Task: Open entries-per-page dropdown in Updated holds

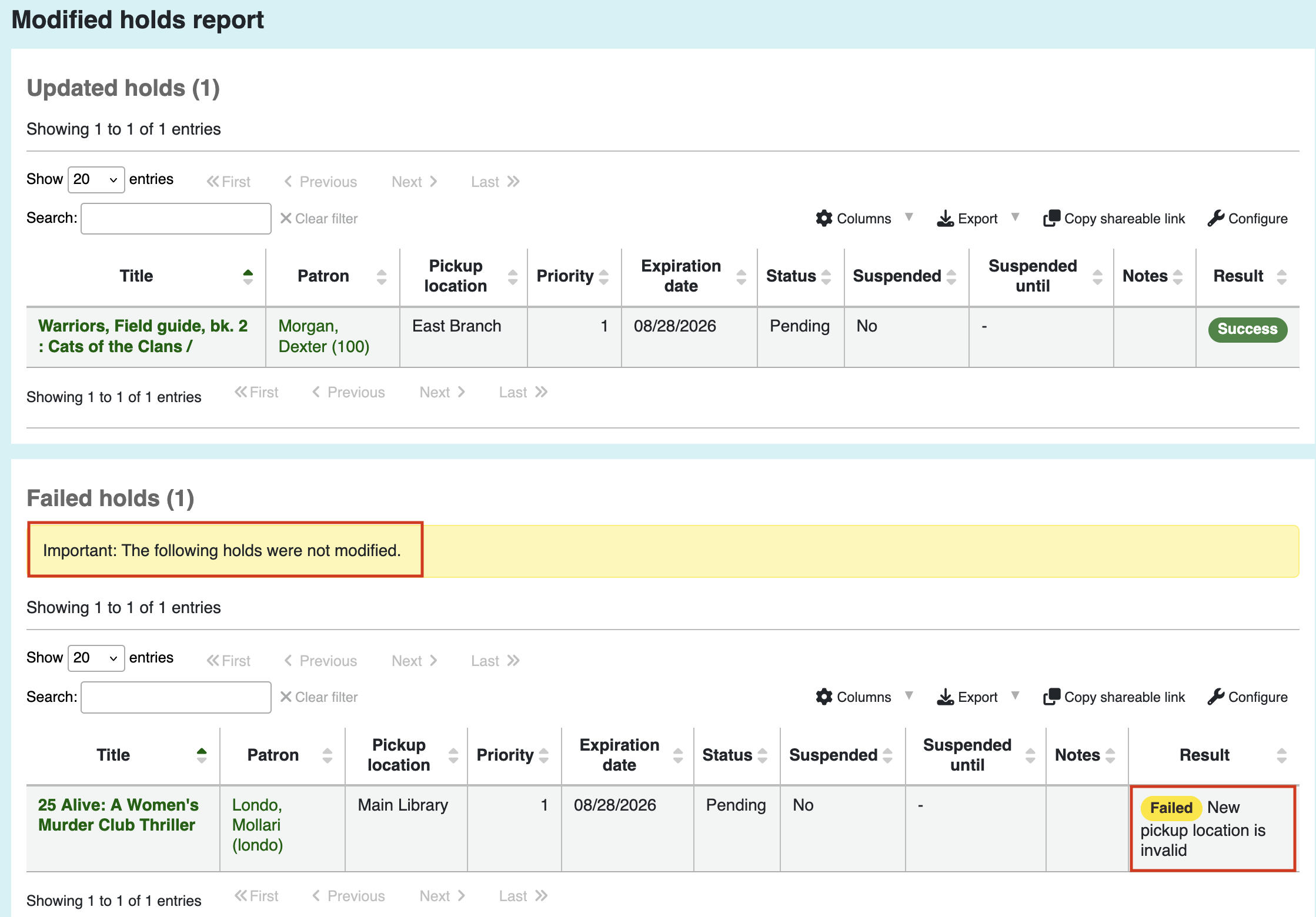Action: (96, 179)
